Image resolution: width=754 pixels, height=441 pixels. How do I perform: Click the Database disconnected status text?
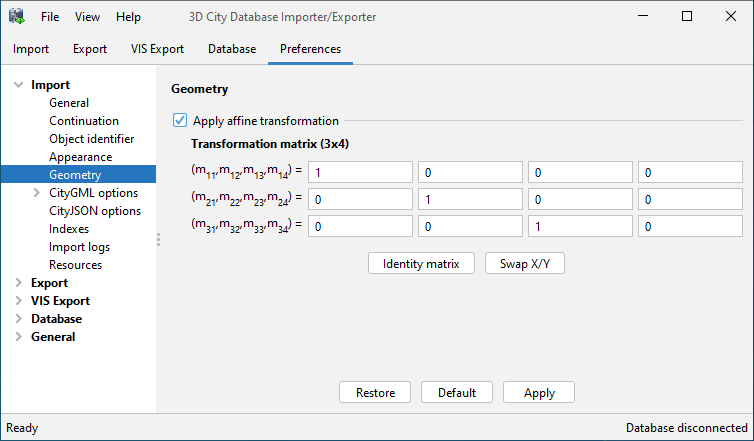coord(687,428)
